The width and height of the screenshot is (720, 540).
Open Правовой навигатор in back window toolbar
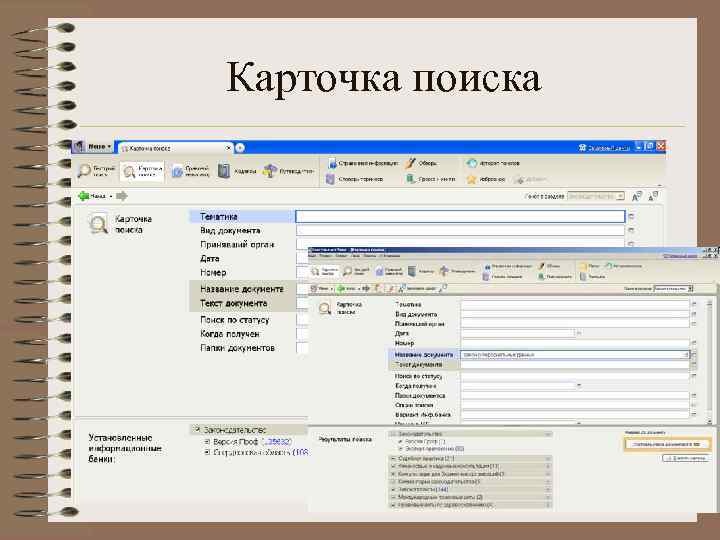tap(190, 171)
